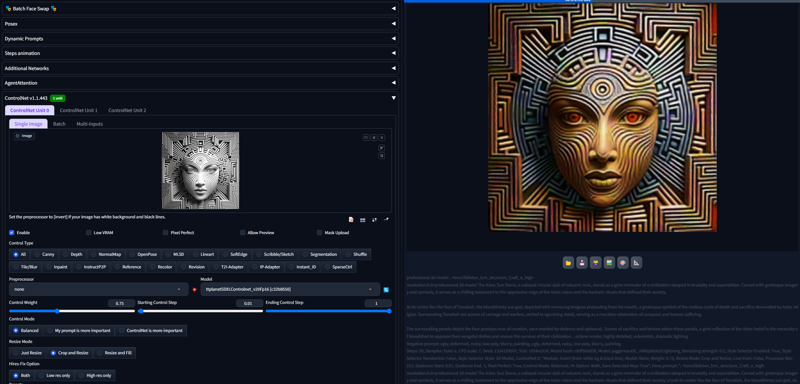Expand the Posex section
Screen dimensions: 800x384
pyautogui.click(x=200, y=23)
